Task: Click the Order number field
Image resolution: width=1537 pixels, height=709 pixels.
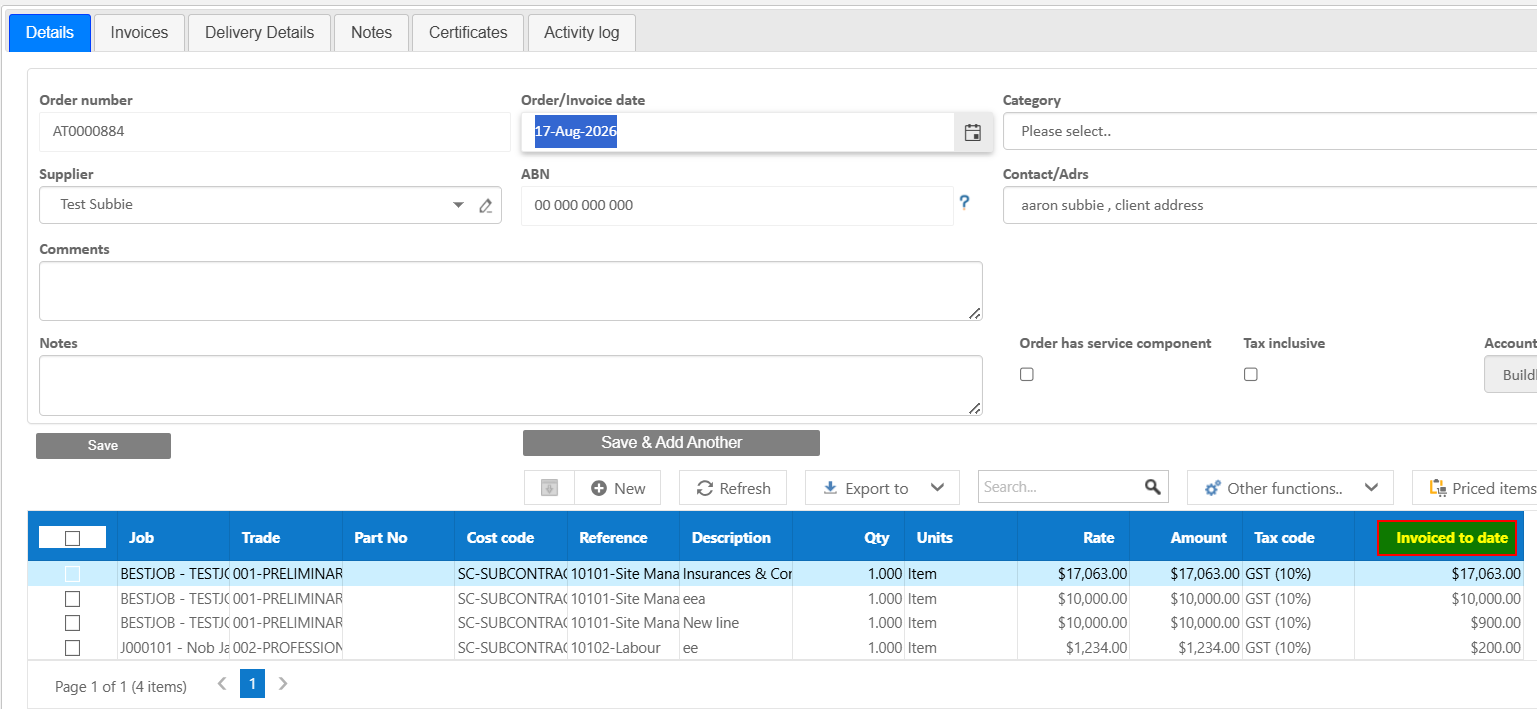Action: (x=274, y=131)
